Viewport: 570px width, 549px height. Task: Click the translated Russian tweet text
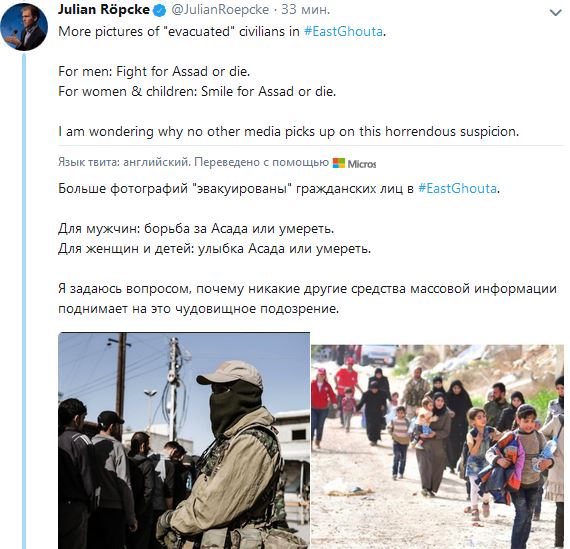click(x=308, y=248)
